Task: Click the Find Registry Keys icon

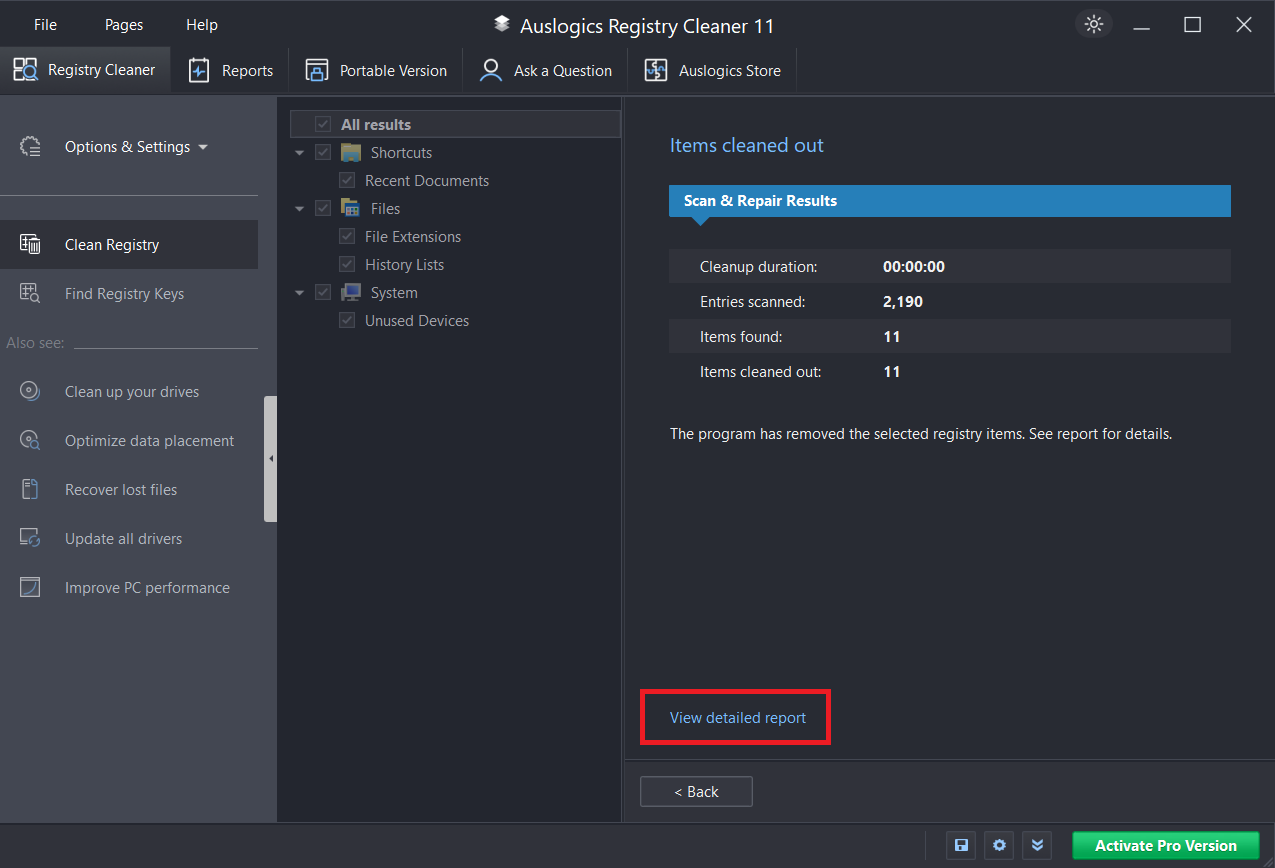Action: 30,294
